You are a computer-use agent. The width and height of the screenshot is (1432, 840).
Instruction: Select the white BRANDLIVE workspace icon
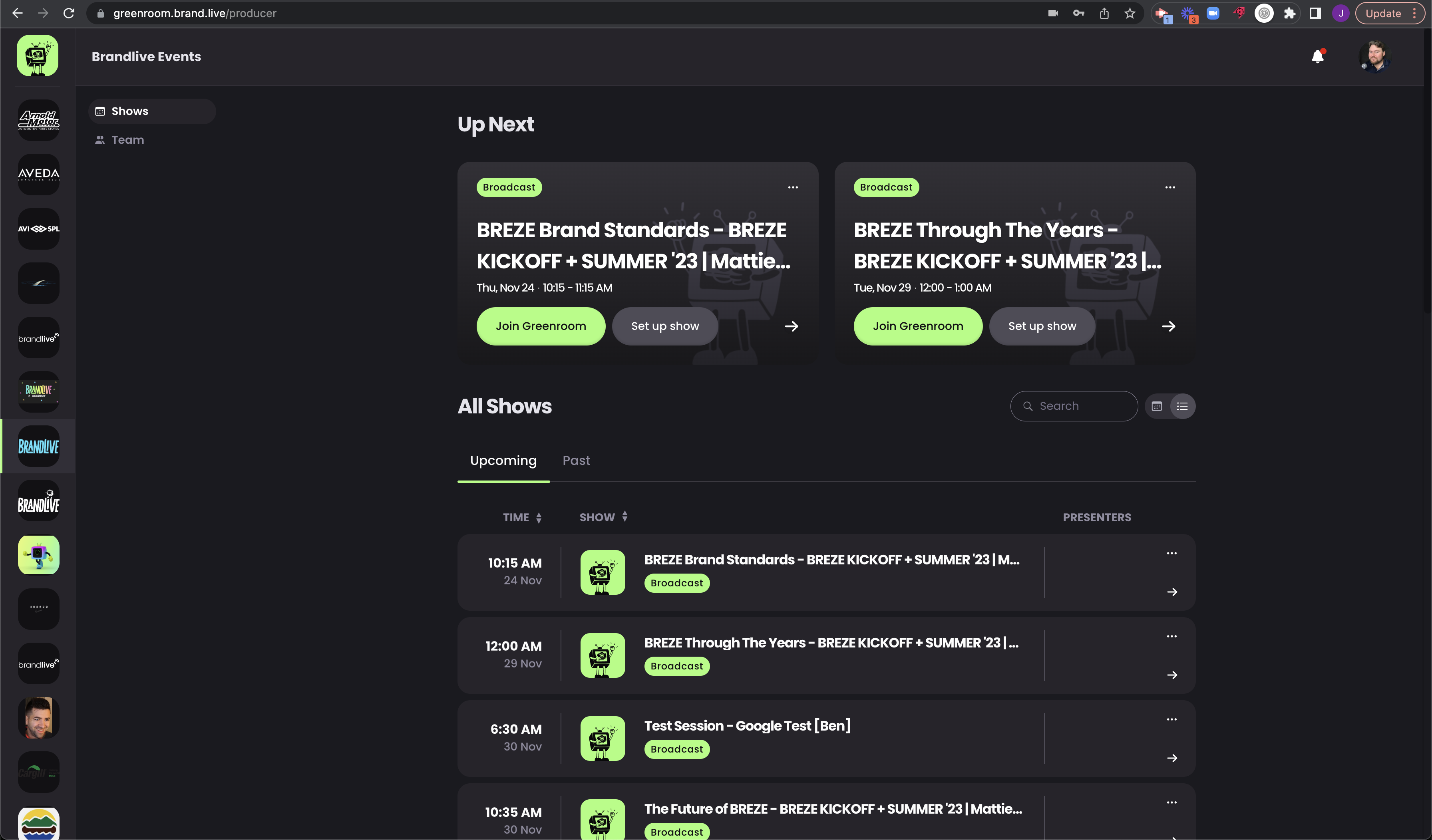38,500
